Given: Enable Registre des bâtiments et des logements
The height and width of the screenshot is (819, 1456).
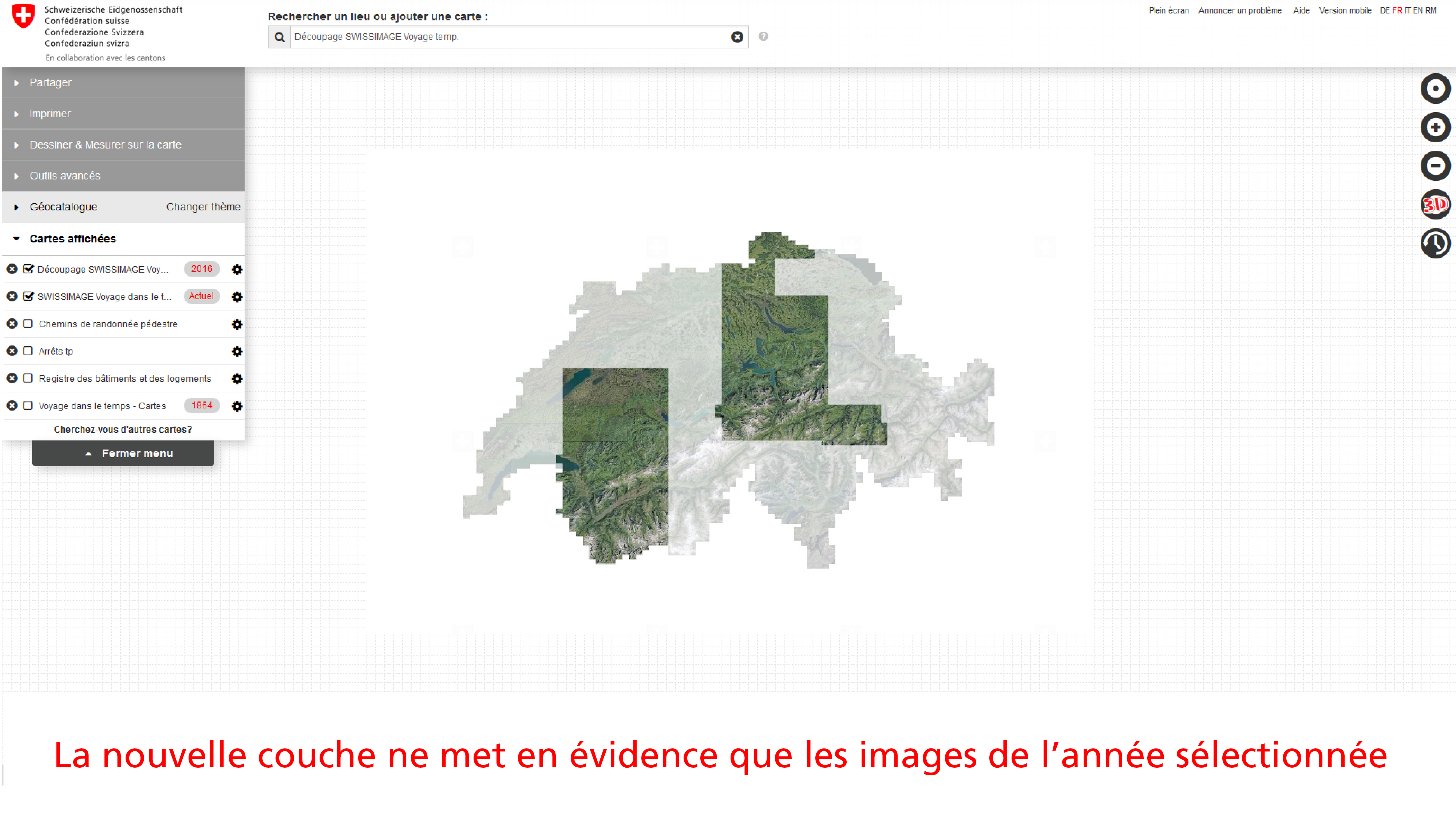Looking at the screenshot, I should point(28,378).
